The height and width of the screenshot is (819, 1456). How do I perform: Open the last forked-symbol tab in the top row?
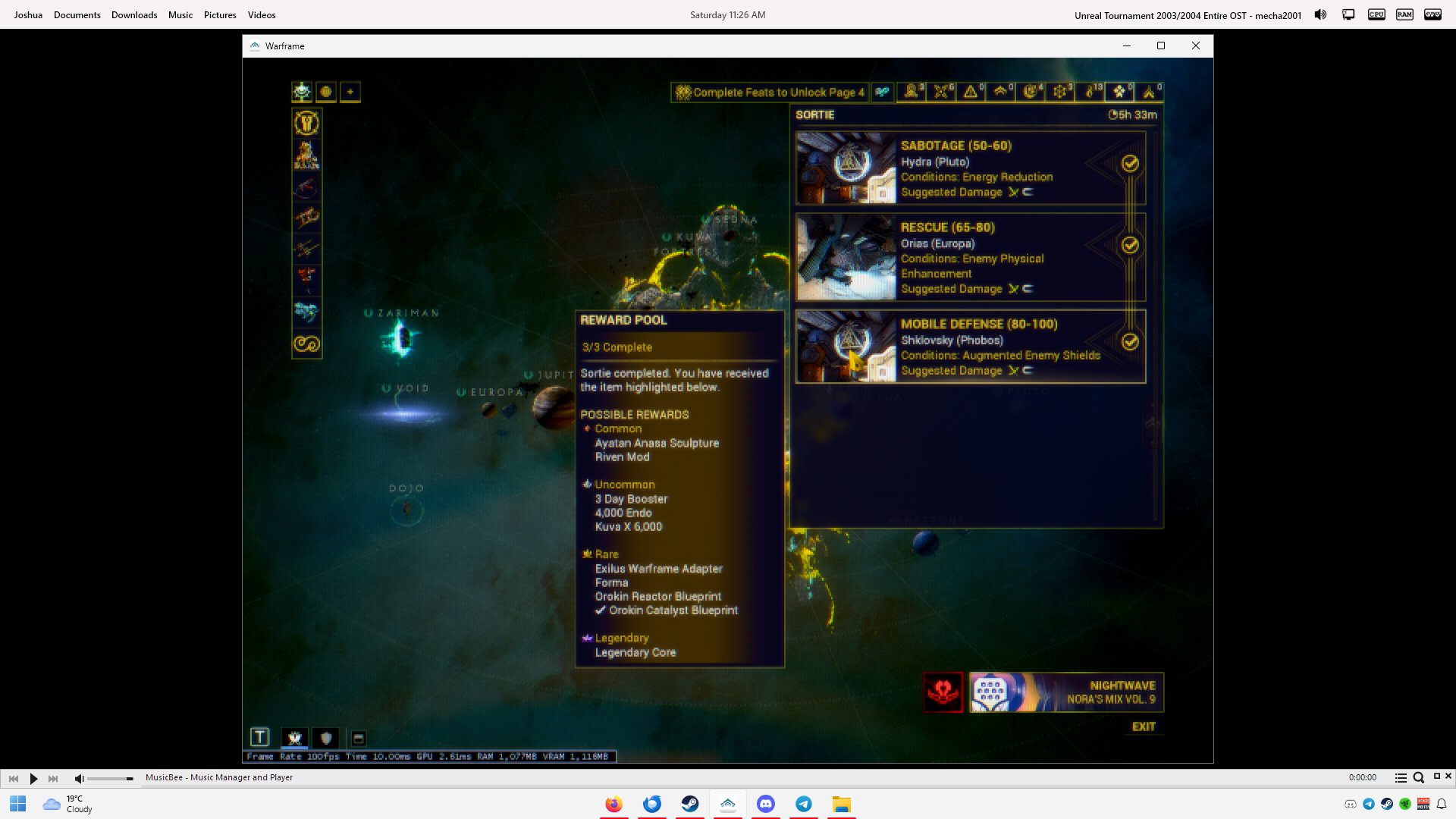1150,92
